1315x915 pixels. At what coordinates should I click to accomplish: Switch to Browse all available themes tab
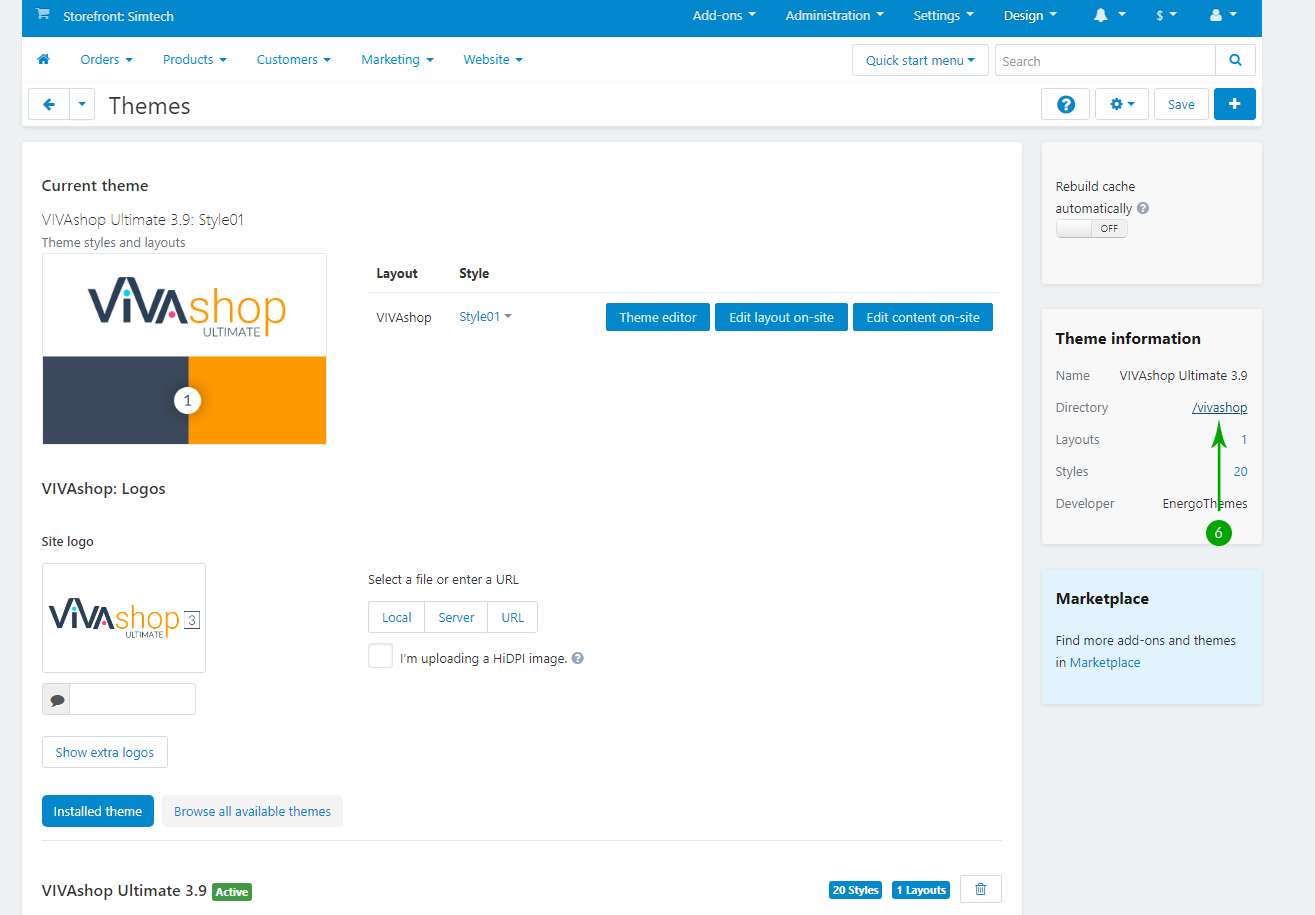tap(252, 811)
